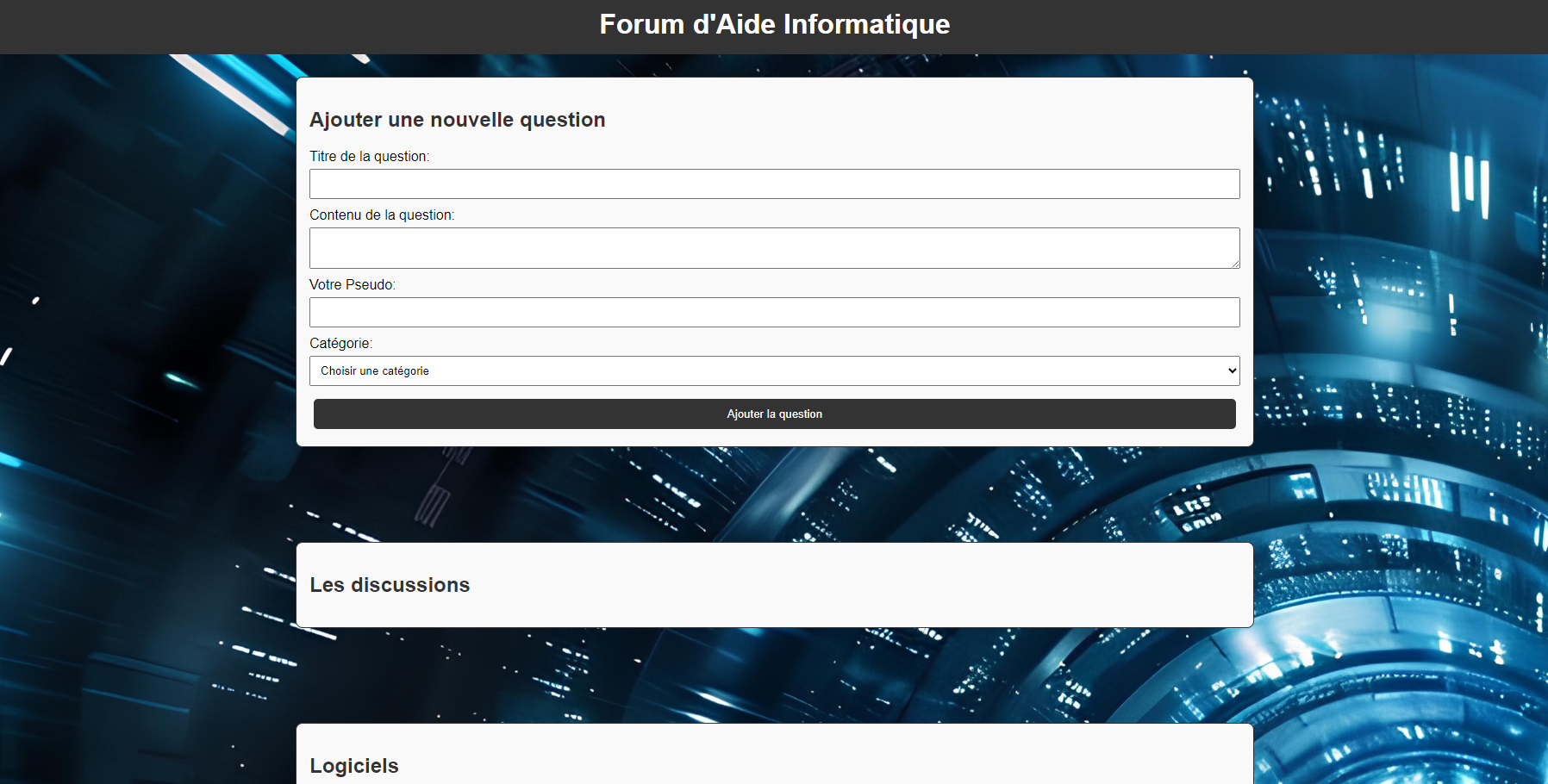Viewport: 1548px width, 784px height.
Task: Select the 'Logiciels' category heading
Action: (x=353, y=766)
